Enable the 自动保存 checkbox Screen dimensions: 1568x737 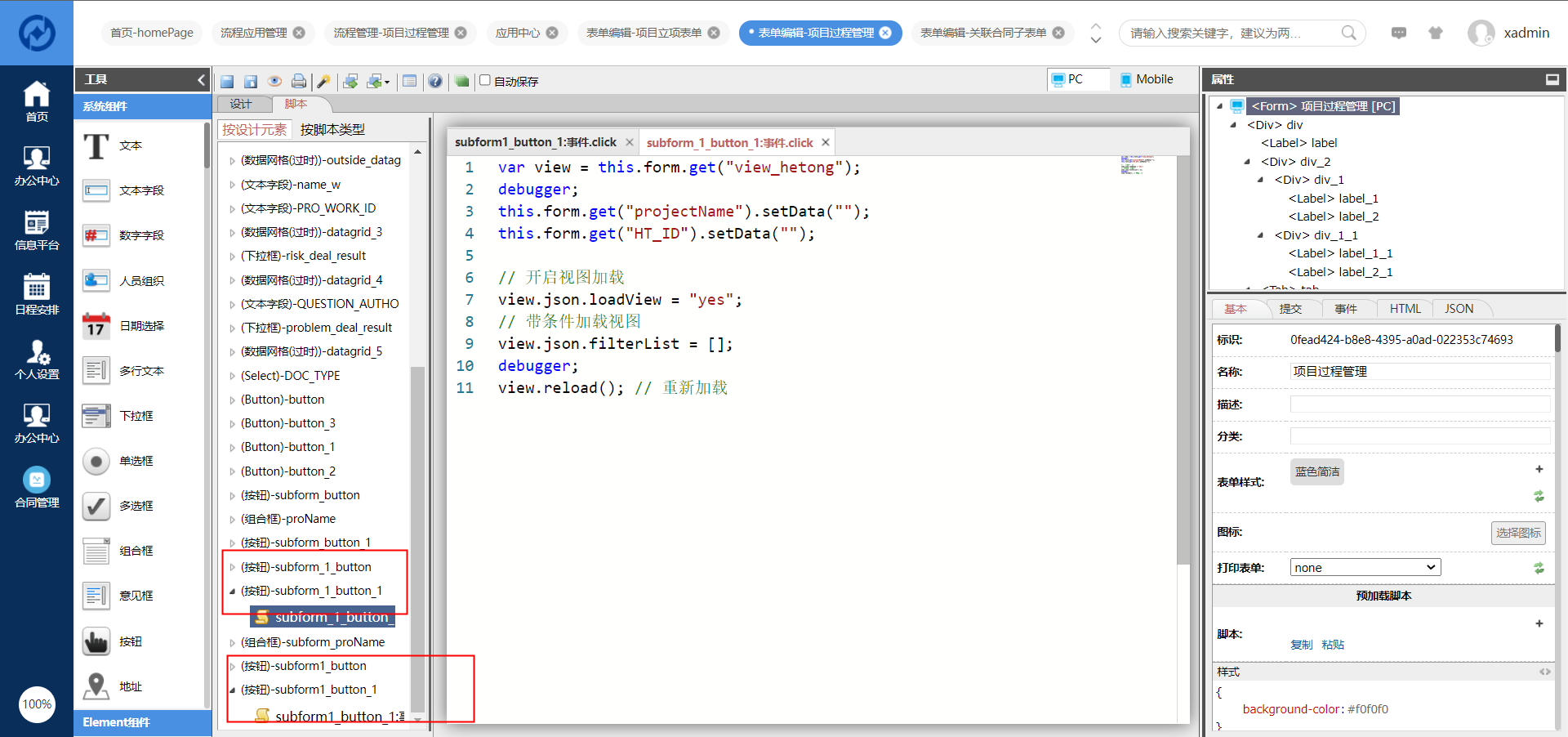point(485,80)
